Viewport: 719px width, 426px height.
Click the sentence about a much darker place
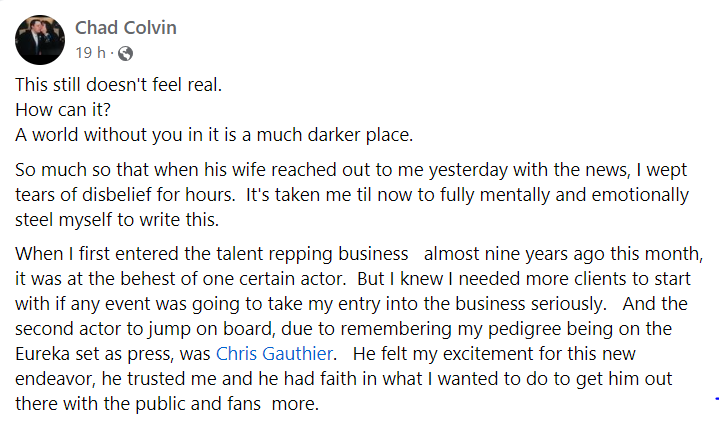(x=214, y=135)
